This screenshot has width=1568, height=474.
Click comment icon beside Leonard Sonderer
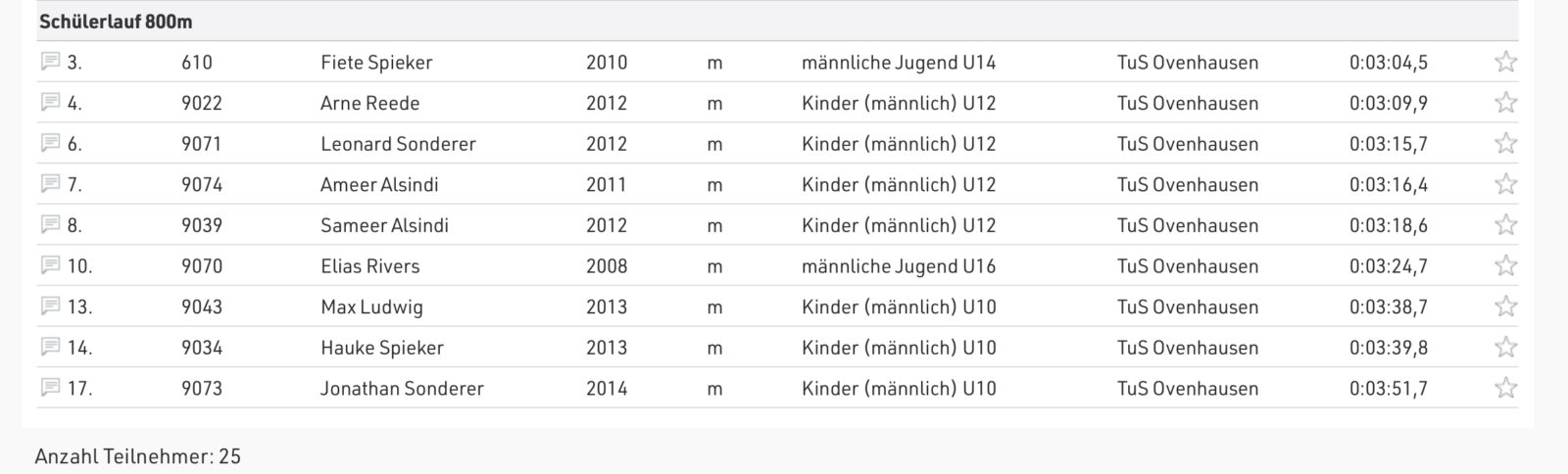(x=50, y=143)
